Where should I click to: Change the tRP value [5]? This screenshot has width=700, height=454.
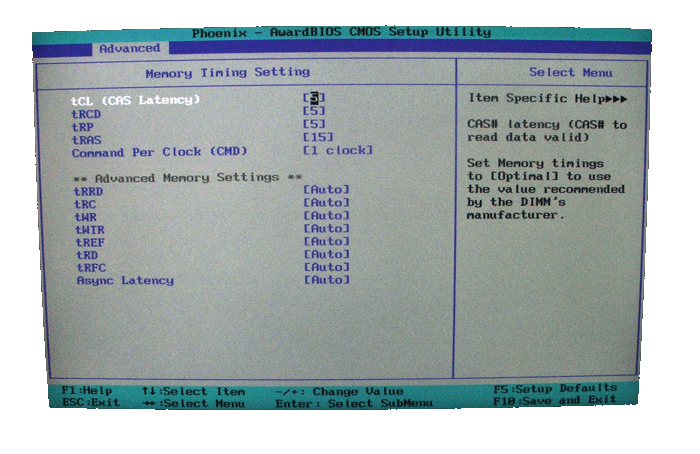(314, 124)
